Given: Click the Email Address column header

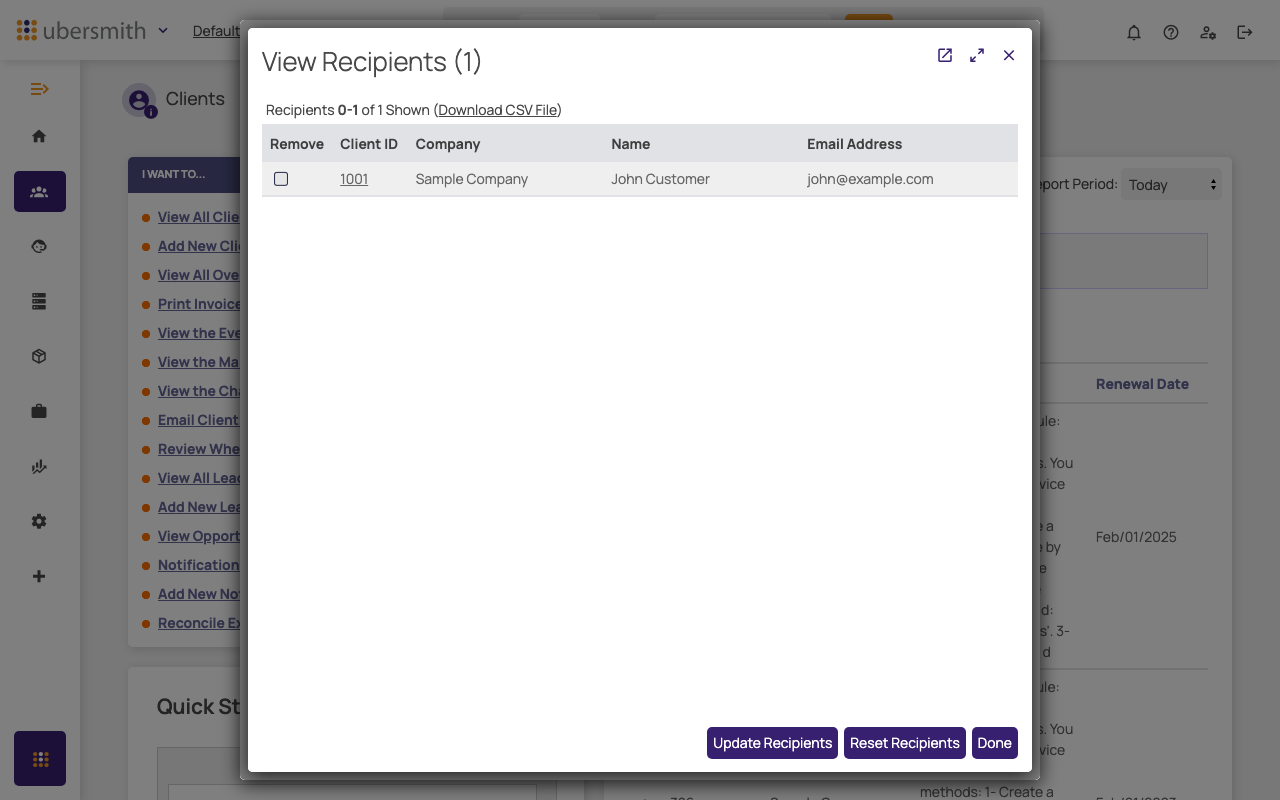Looking at the screenshot, I should pyautogui.click(x=854, y=144).
